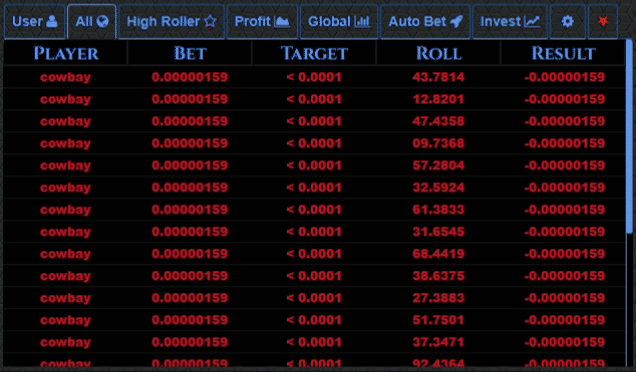Click the Bet column header

(x=190, y=53)
